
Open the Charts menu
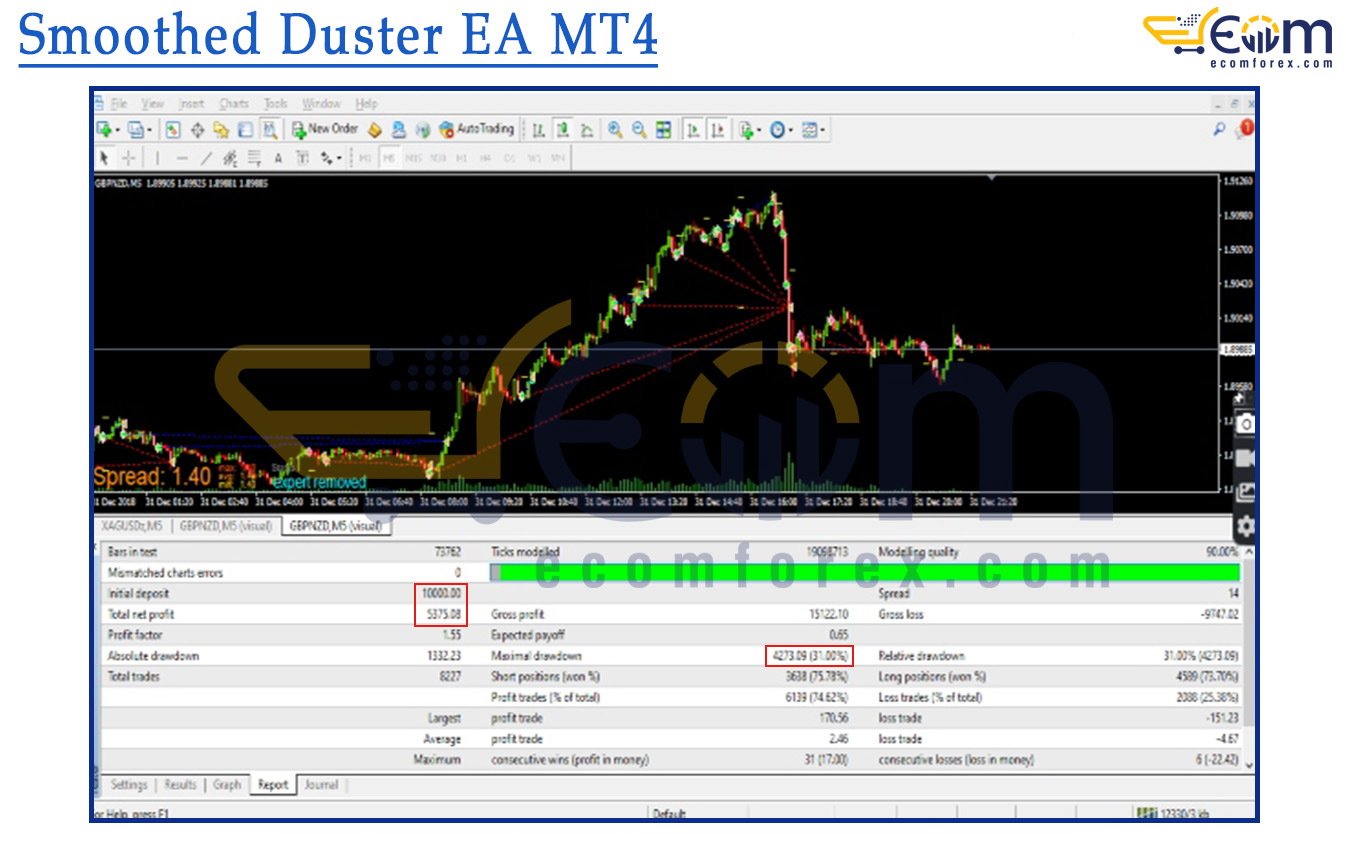234,103
